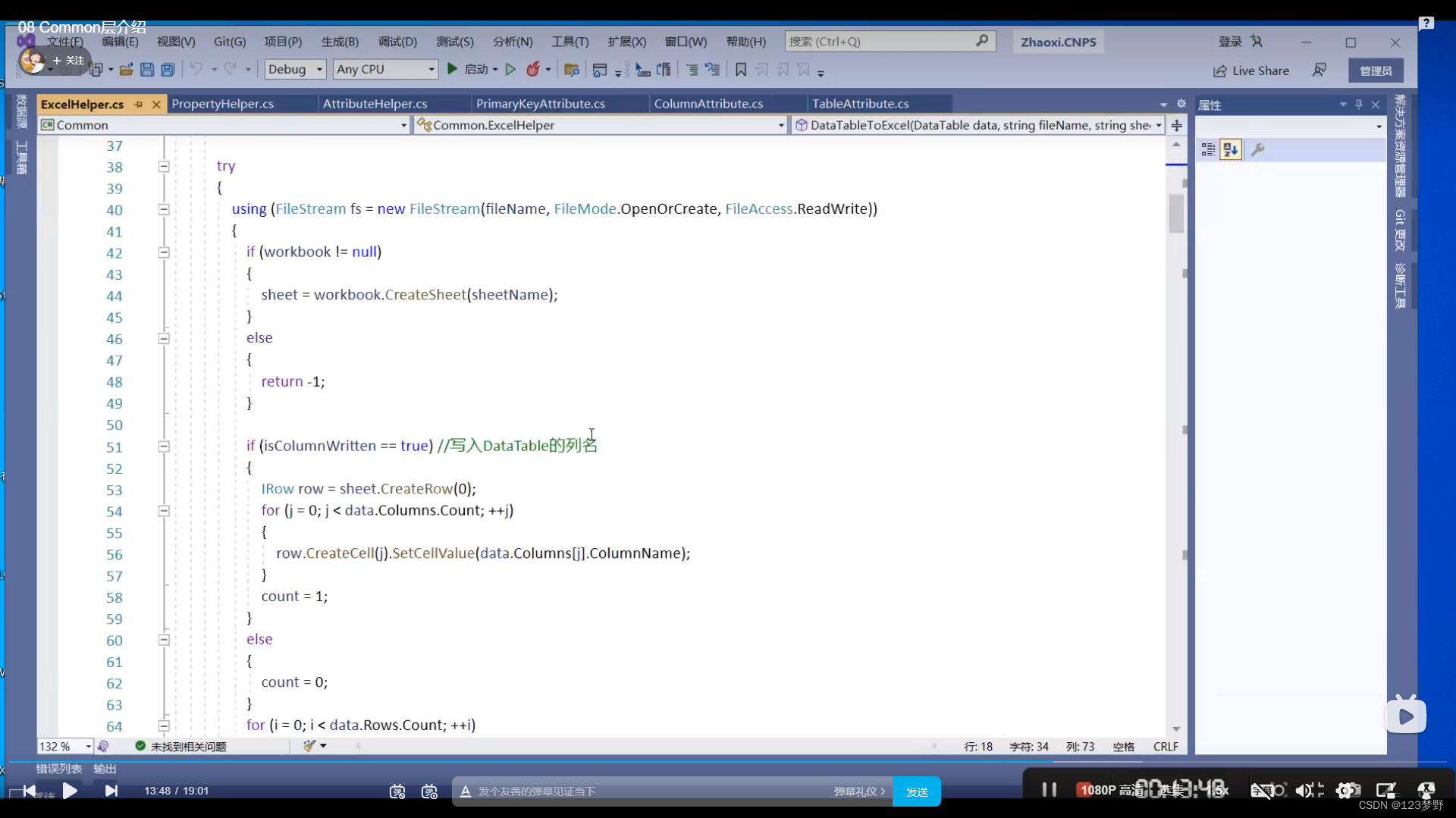
Task: Click the green Start debugging arrow
Action: pos(453,69)
